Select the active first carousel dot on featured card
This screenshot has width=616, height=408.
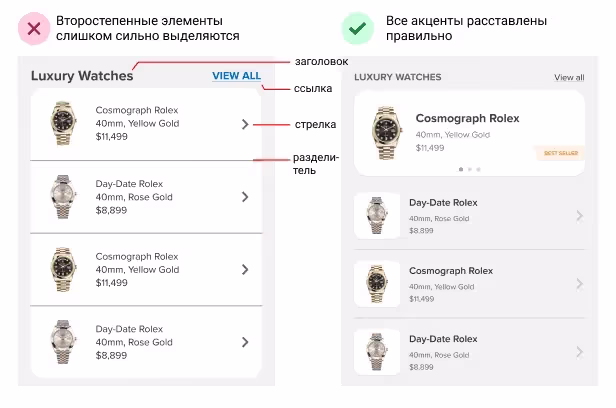460,170
